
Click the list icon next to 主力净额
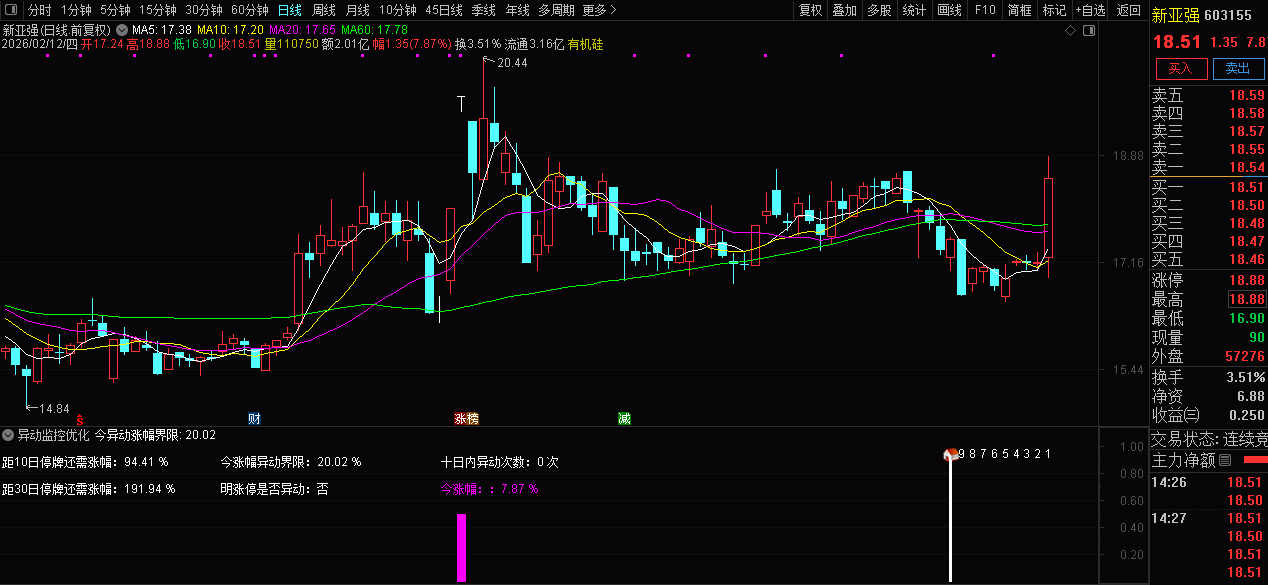[1226, 461]
